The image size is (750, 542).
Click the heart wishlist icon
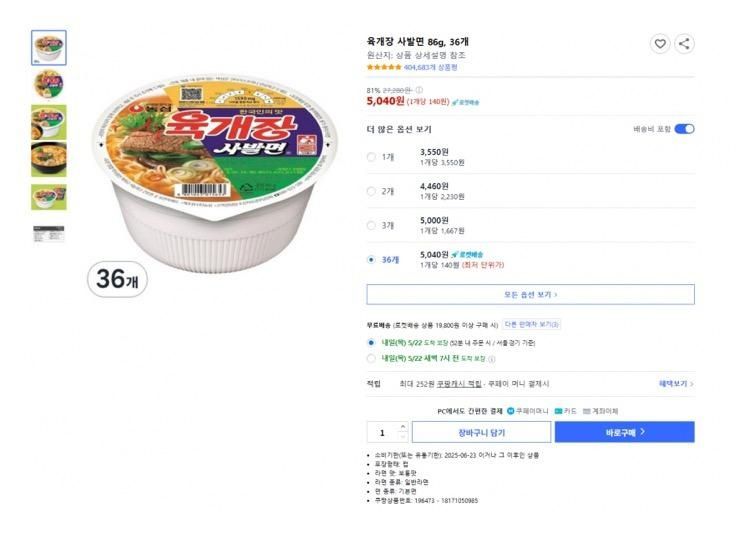click(659, 43)
